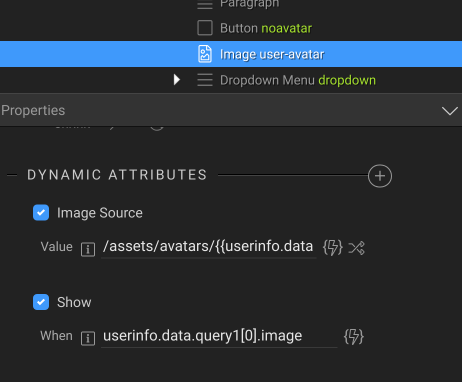Select the Dropdown Menu dropdown row

[x=231, y=80]
